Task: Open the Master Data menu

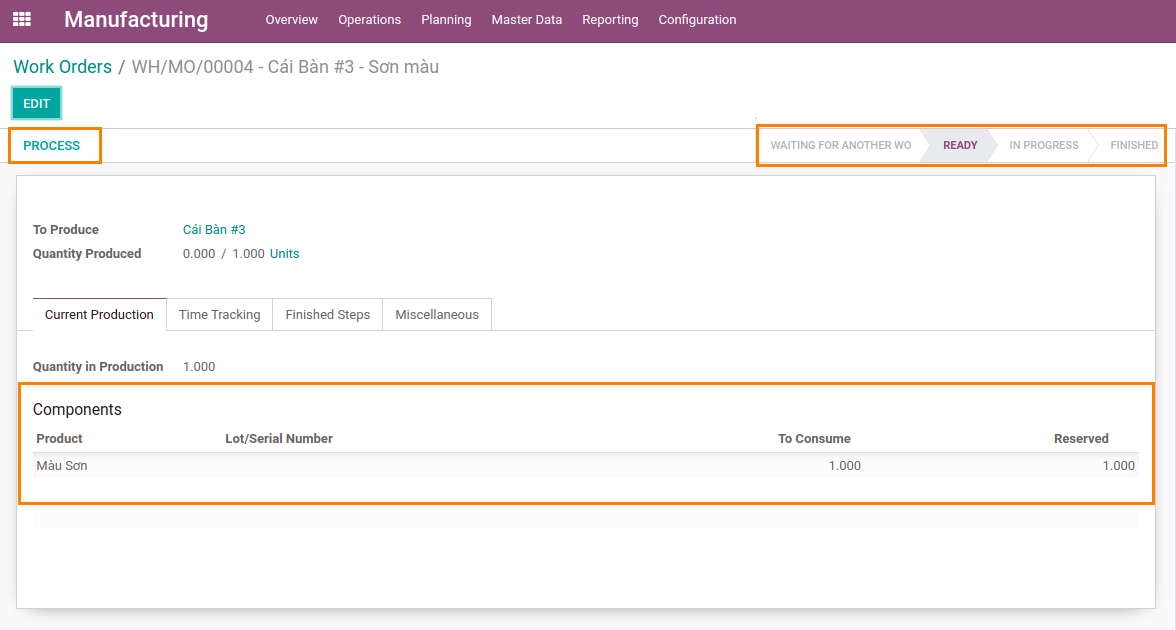Action: [x=526, y=20]
